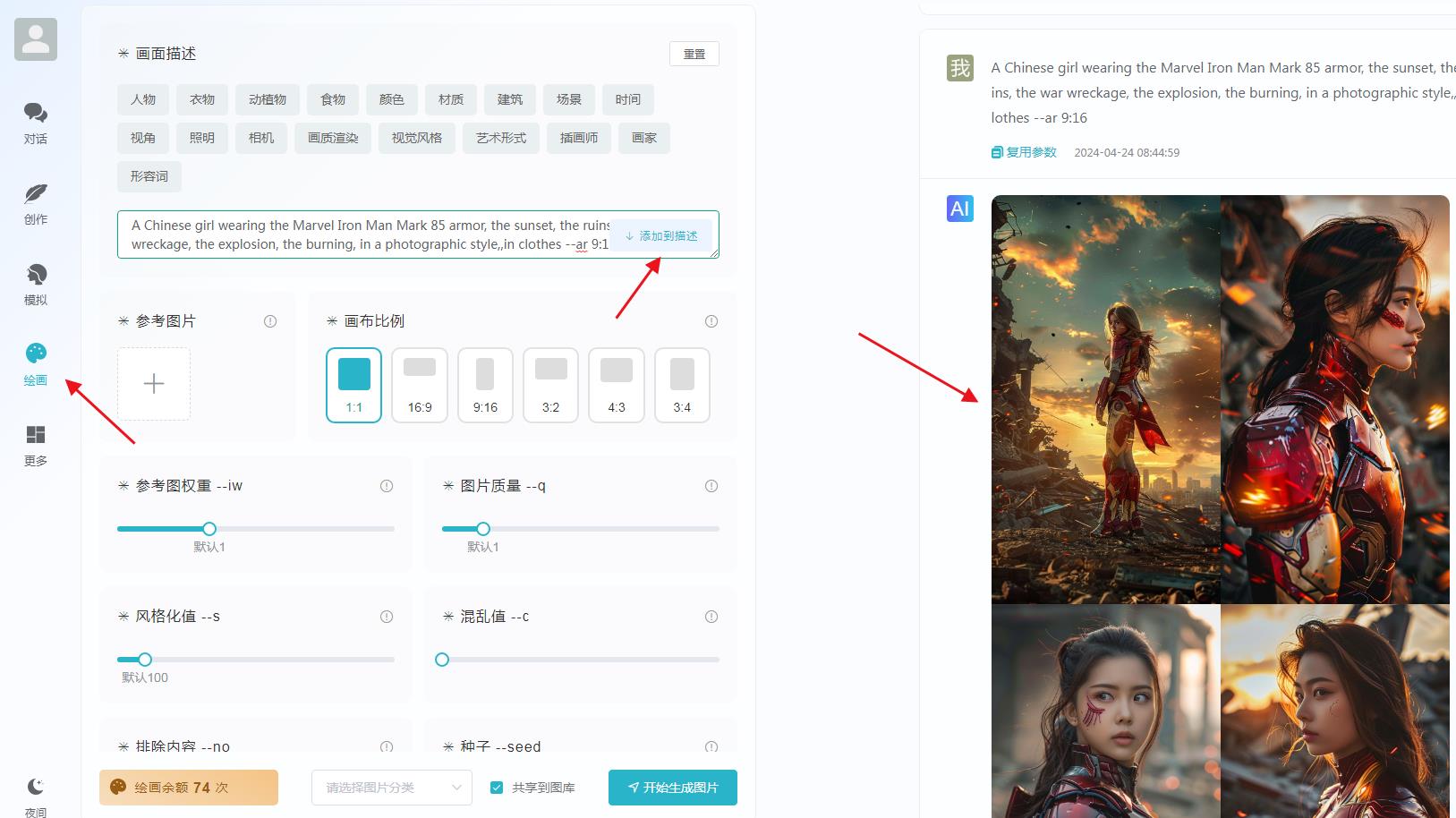Viewport: 1456px width, 818px height.
Task: Click info icon beside 画布比例
Action: pos(711,321)
